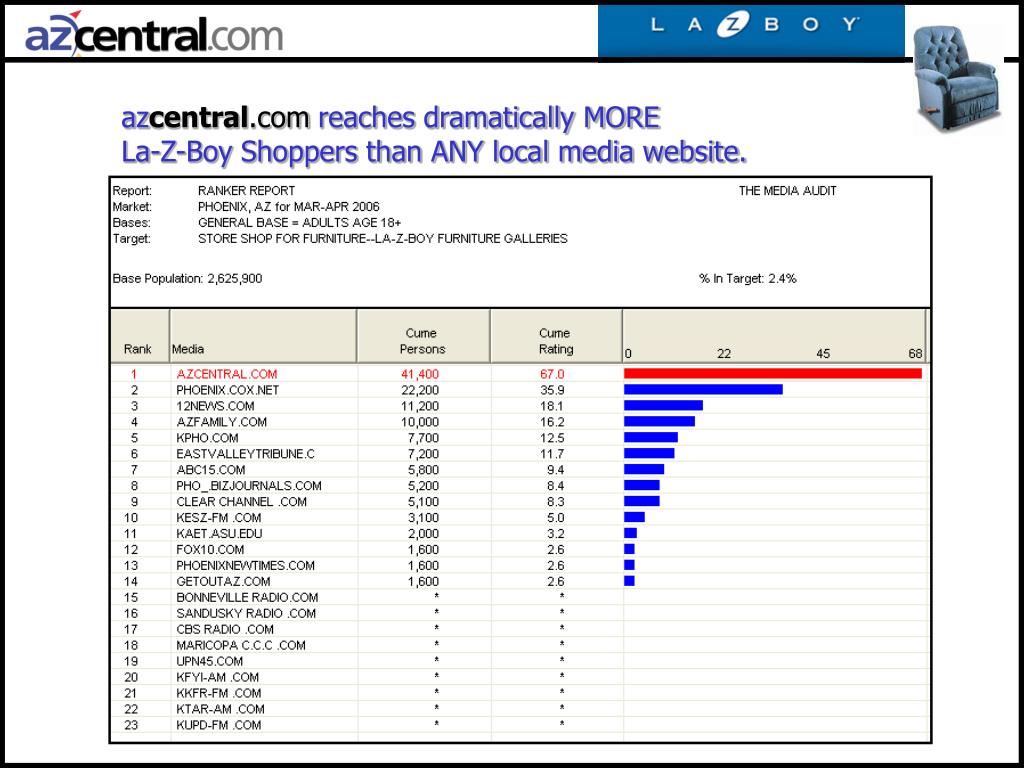
Task: Click the blue PHOENIX.COX.NET rating bar
Action: click(703, 390)
